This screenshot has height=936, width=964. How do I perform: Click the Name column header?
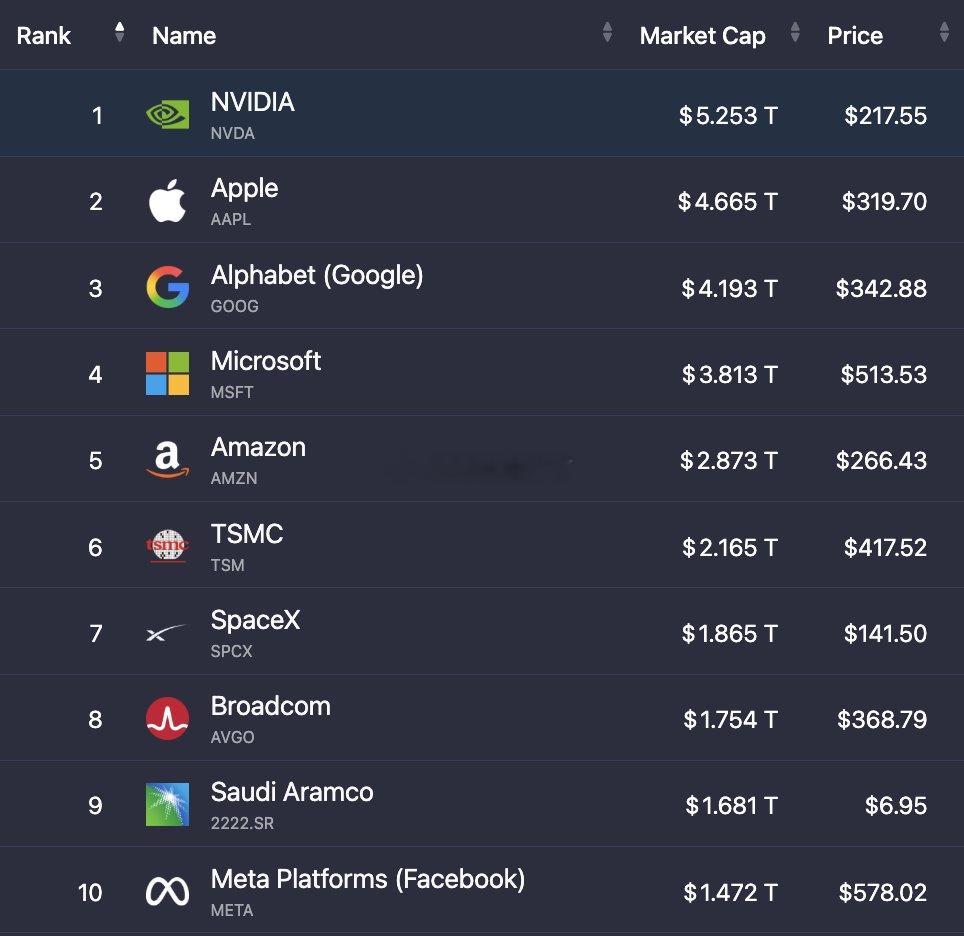184,36
